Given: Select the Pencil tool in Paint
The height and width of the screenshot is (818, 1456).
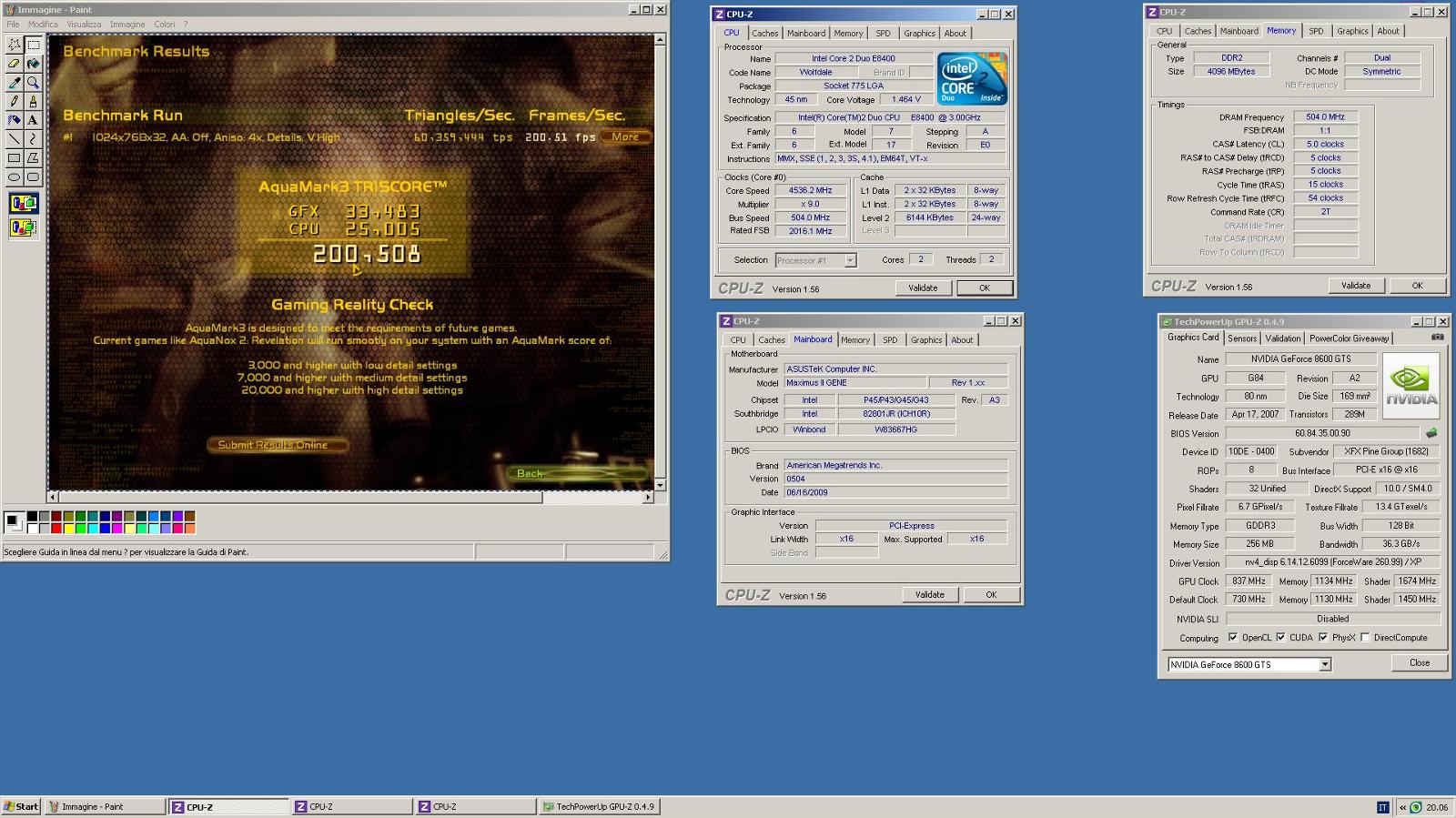Looking at the screenshot, I should pyautogui.click(x=15, y=102).
